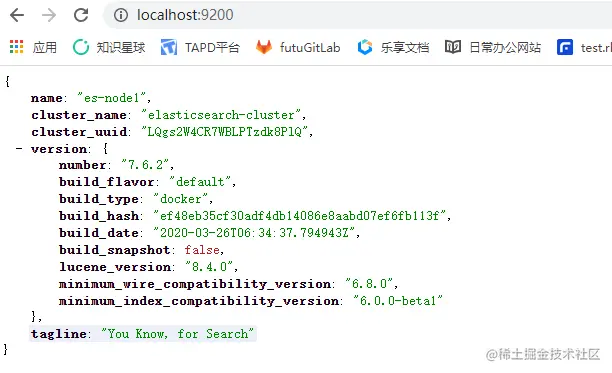Click the cluster_name key

point(79,115)
